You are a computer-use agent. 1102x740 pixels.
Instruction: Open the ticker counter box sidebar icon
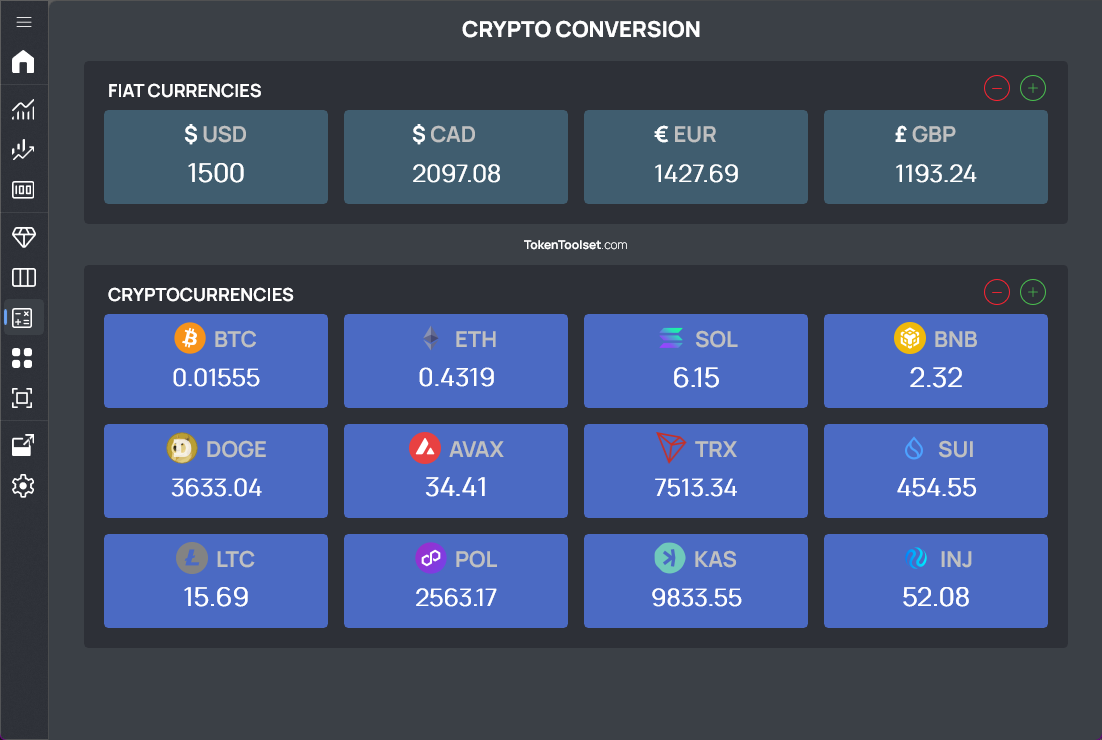23,190
